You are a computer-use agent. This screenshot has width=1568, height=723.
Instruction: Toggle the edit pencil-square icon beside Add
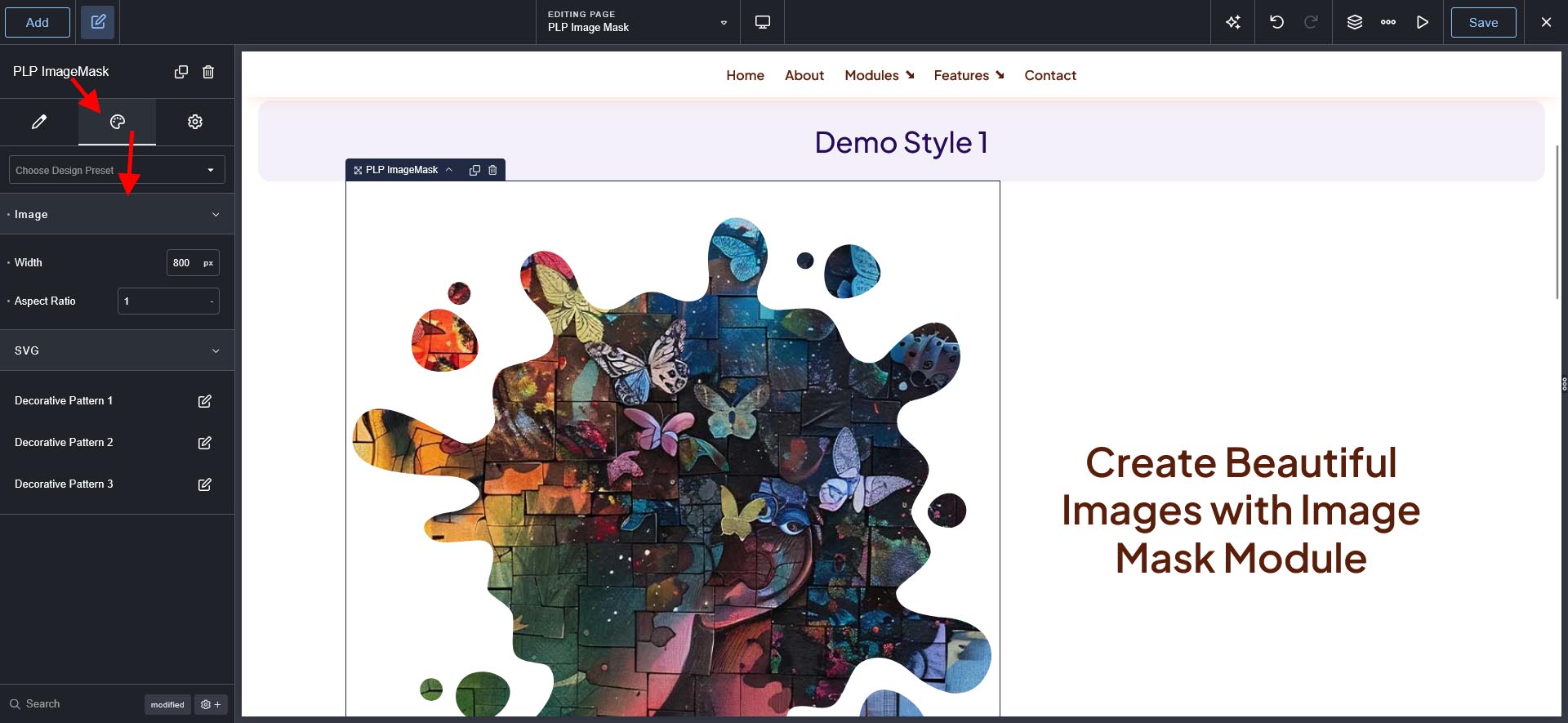coord(98,22)
